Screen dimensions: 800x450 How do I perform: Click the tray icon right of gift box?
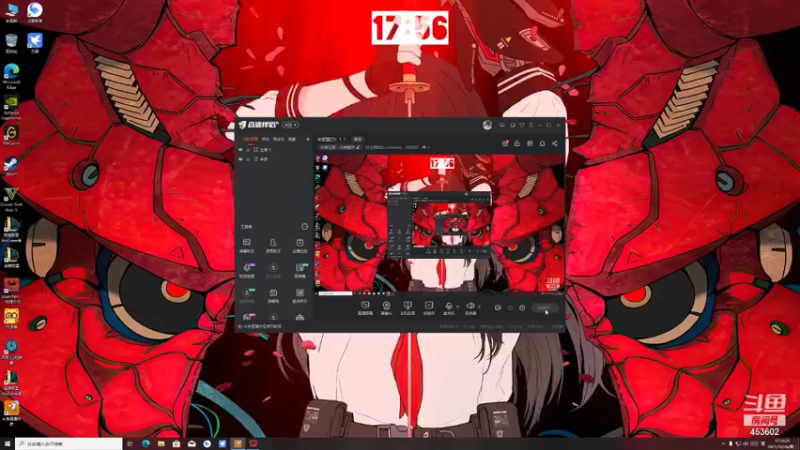pyautogui.click(x=517, y=143)
